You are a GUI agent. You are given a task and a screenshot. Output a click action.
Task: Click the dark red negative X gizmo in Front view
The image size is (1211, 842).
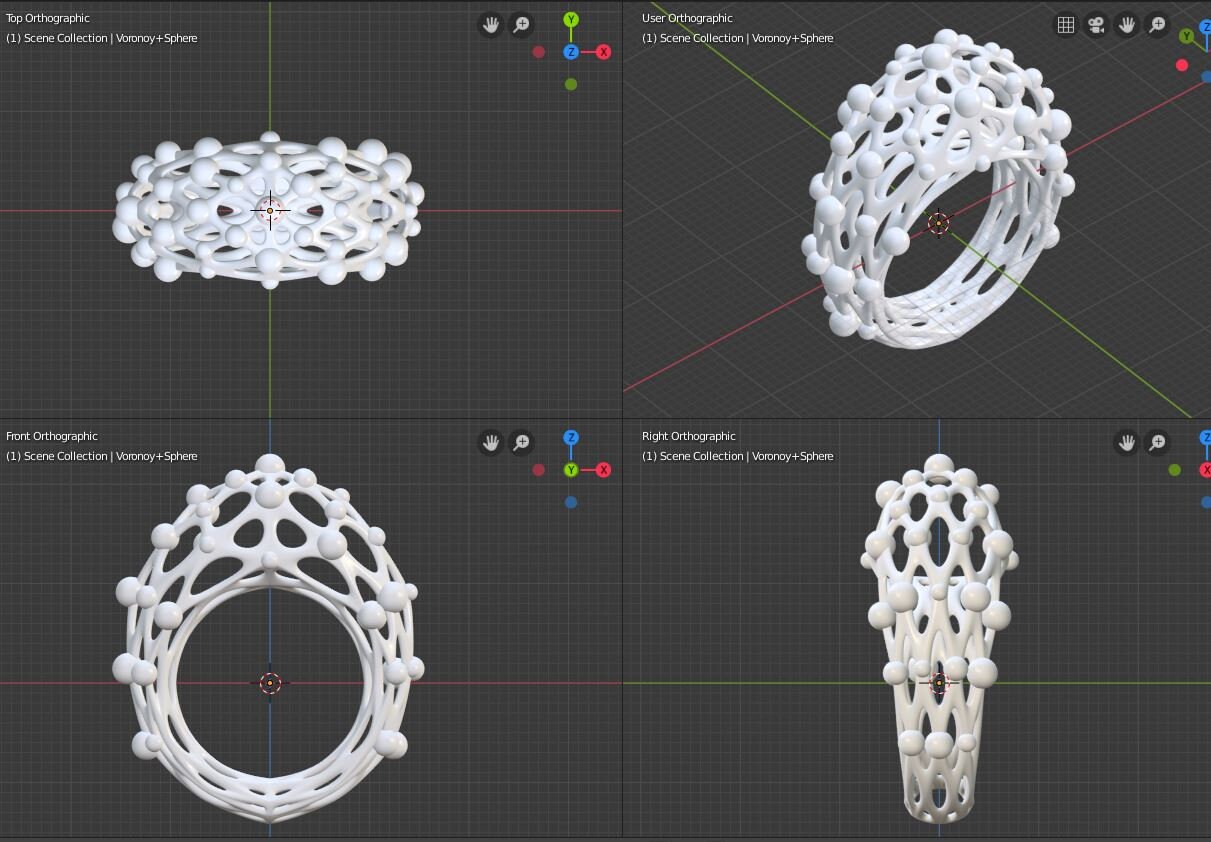(x=538, y=470)
